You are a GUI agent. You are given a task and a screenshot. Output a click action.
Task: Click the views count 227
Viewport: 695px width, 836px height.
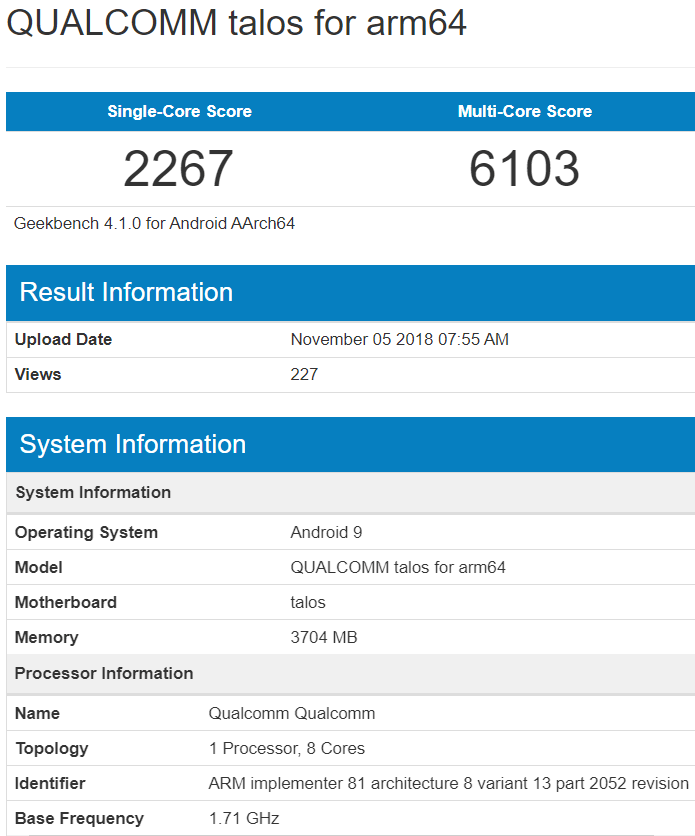pos(304,374)
